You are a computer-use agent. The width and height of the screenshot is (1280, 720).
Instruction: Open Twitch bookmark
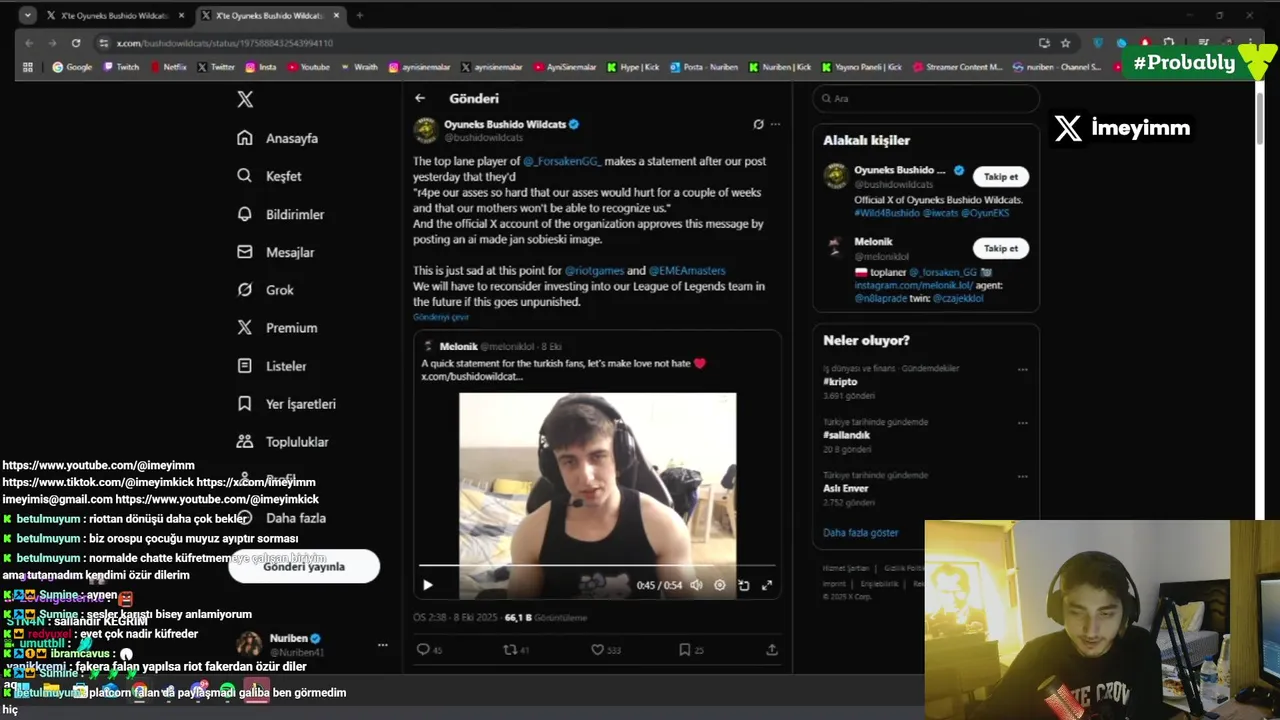[x=122, y=67]
